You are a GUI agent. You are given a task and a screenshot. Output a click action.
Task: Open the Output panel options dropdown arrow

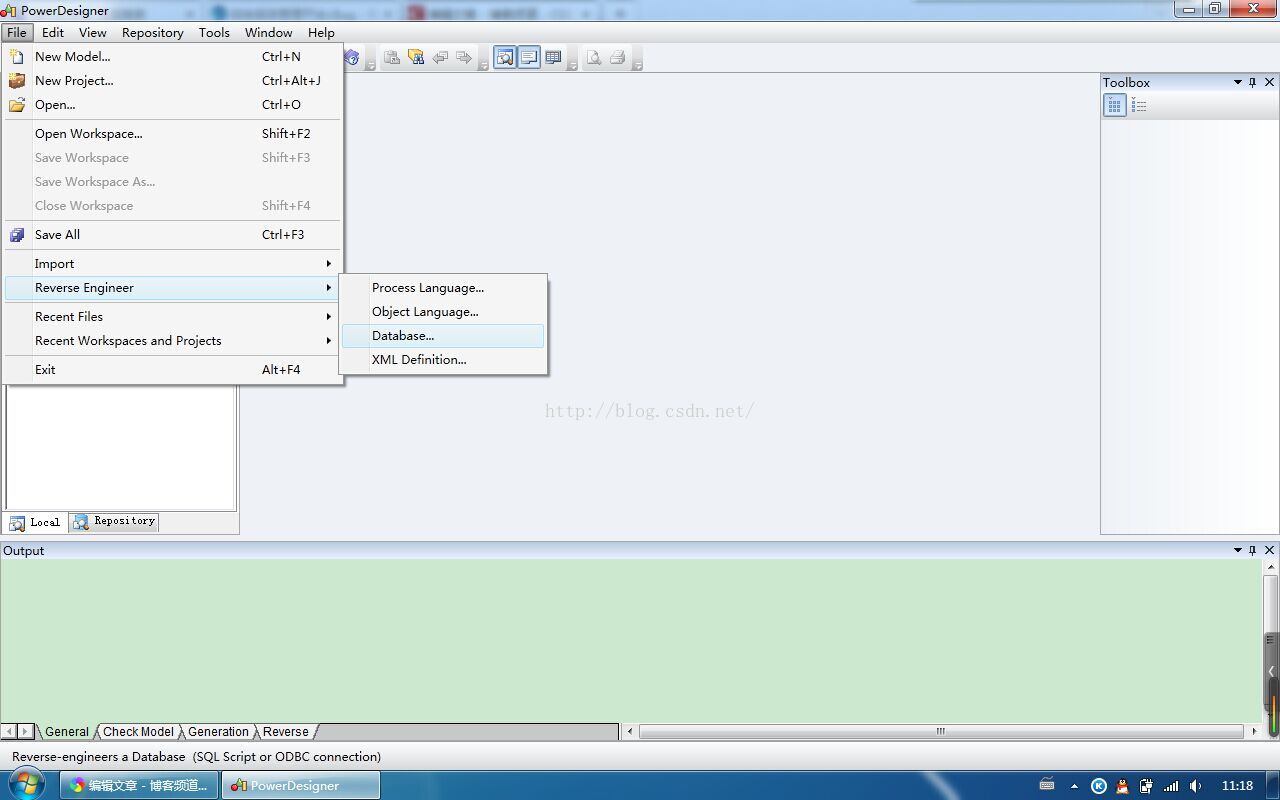click(x=1238, y=550)
